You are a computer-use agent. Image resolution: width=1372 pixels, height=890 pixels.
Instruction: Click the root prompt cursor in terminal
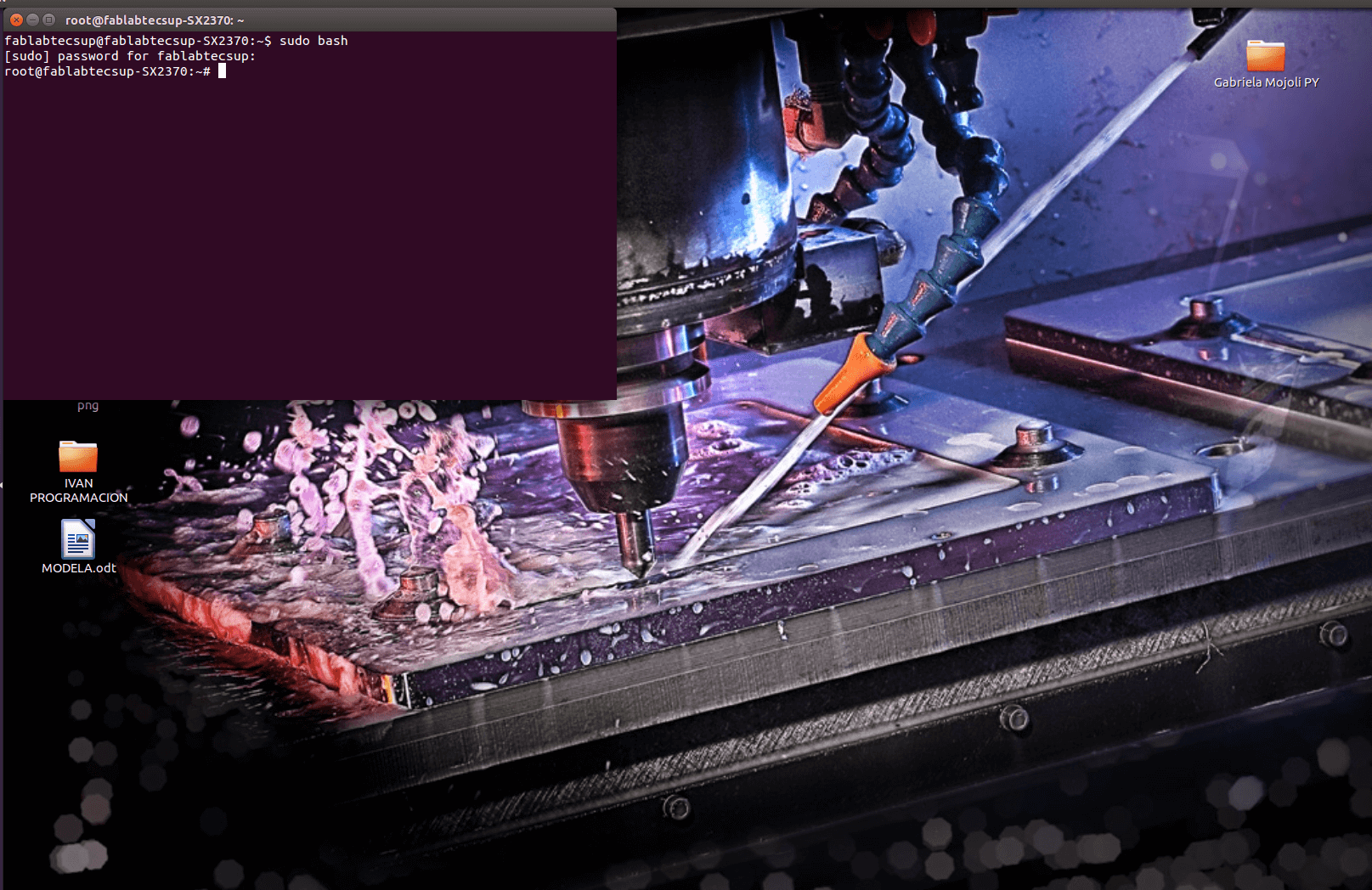pos(222,71)
